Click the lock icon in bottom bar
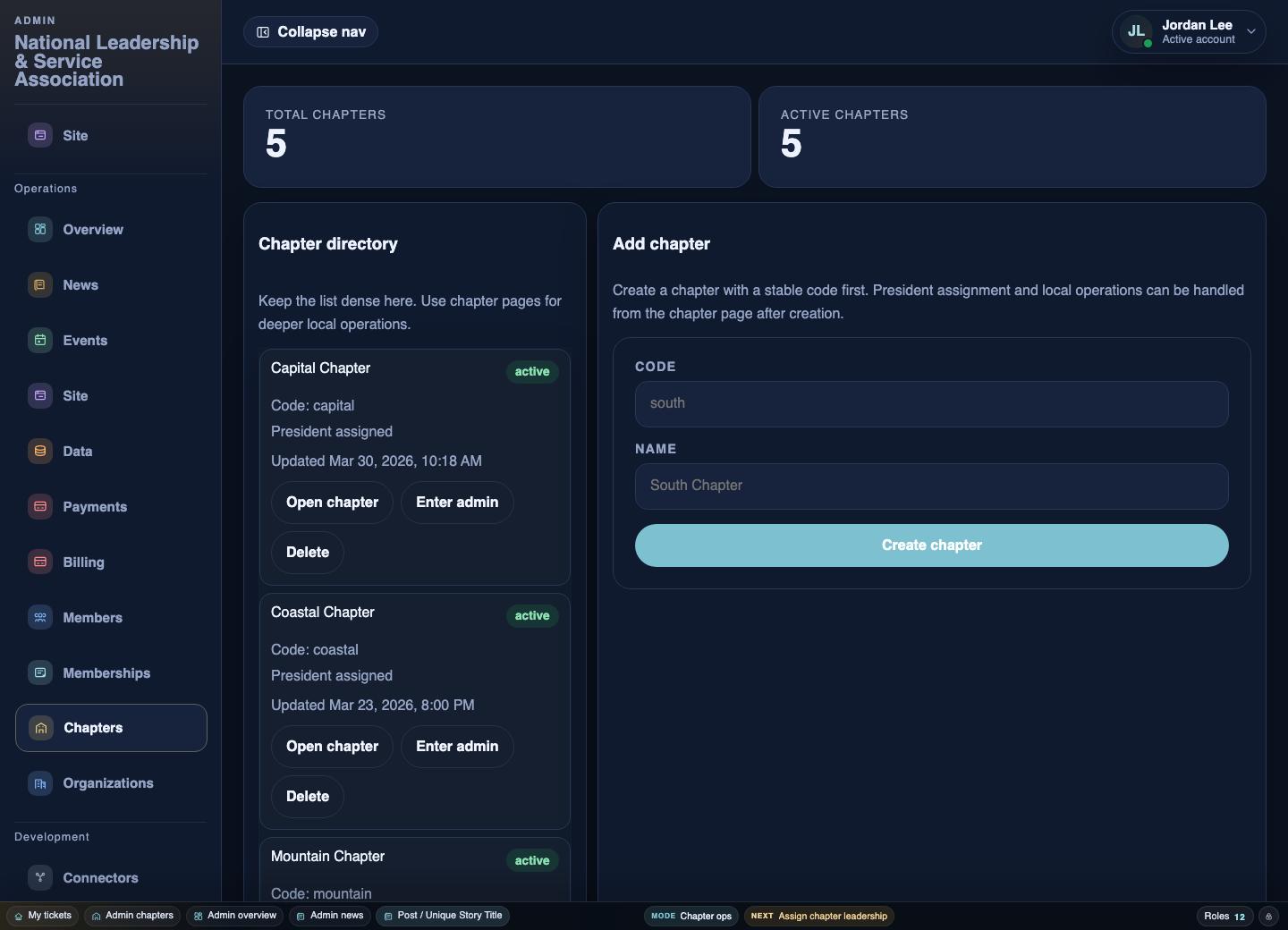 [x=1268, y=916]
